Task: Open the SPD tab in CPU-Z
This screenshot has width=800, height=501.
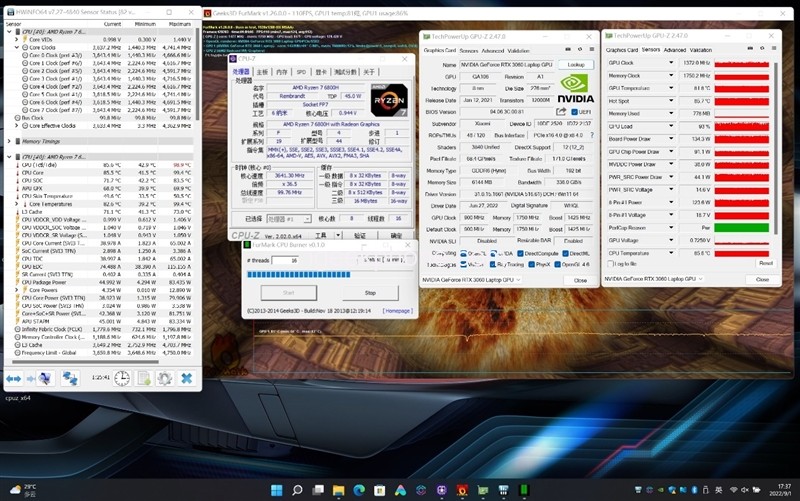Action: pyautogui.click(x=301, y=72)
